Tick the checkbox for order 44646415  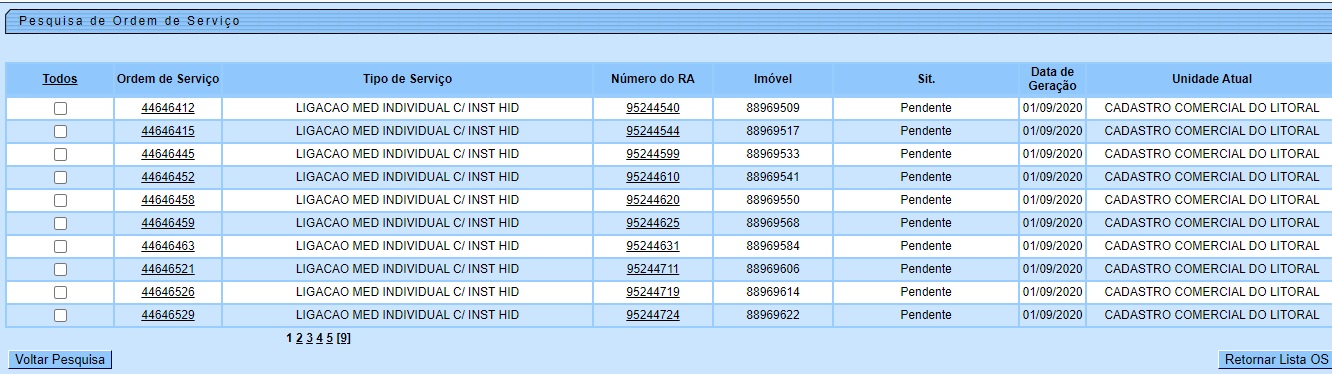(x=60, y=131)
